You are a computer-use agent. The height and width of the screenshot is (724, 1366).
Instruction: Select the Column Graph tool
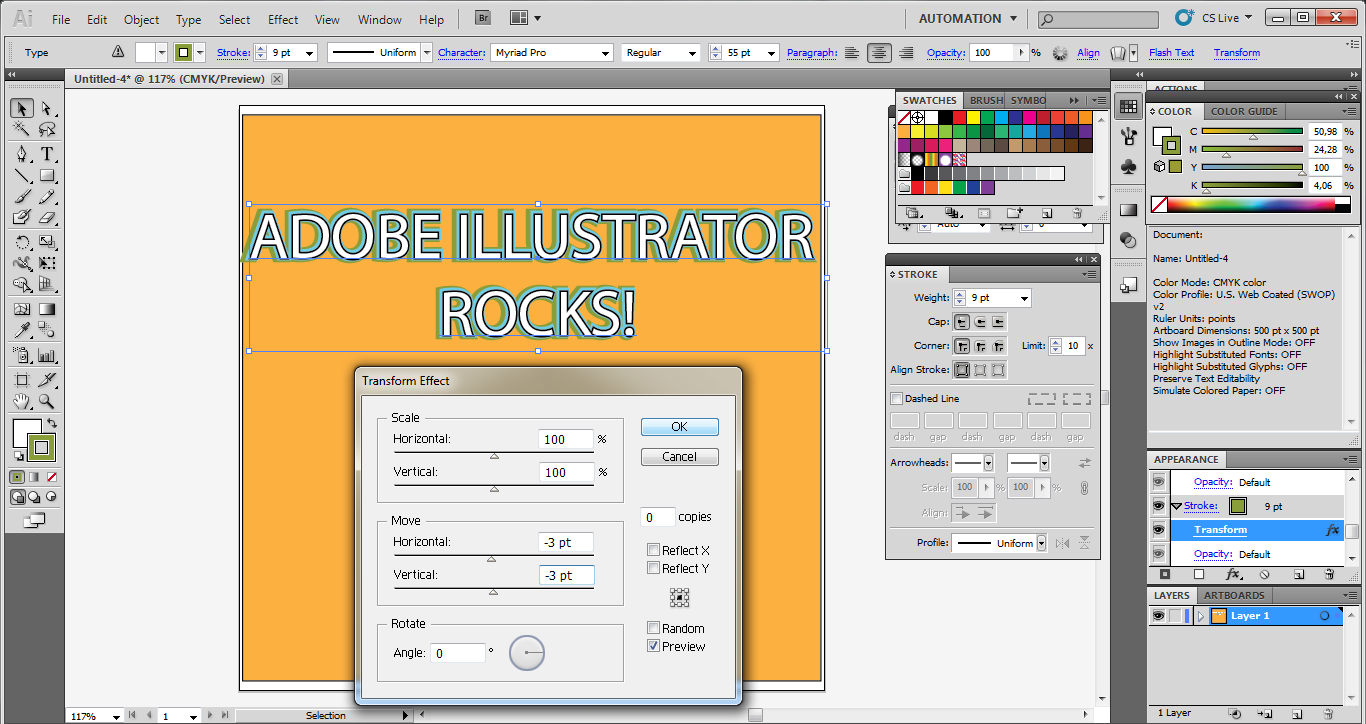pos(46,354)
